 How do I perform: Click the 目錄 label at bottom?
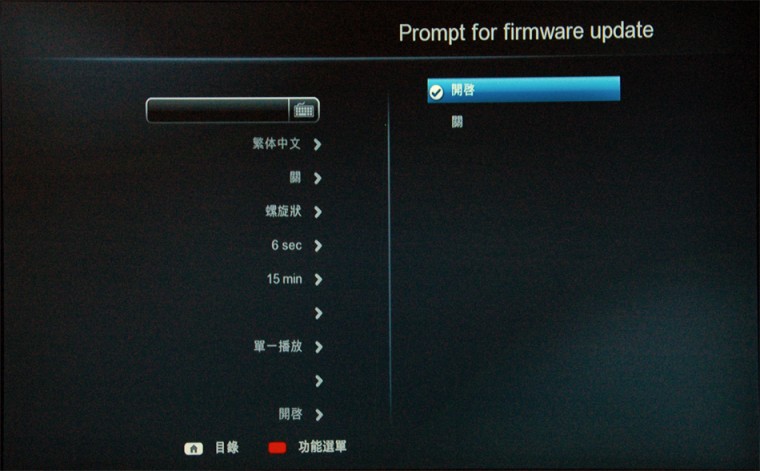coord(227,447)
